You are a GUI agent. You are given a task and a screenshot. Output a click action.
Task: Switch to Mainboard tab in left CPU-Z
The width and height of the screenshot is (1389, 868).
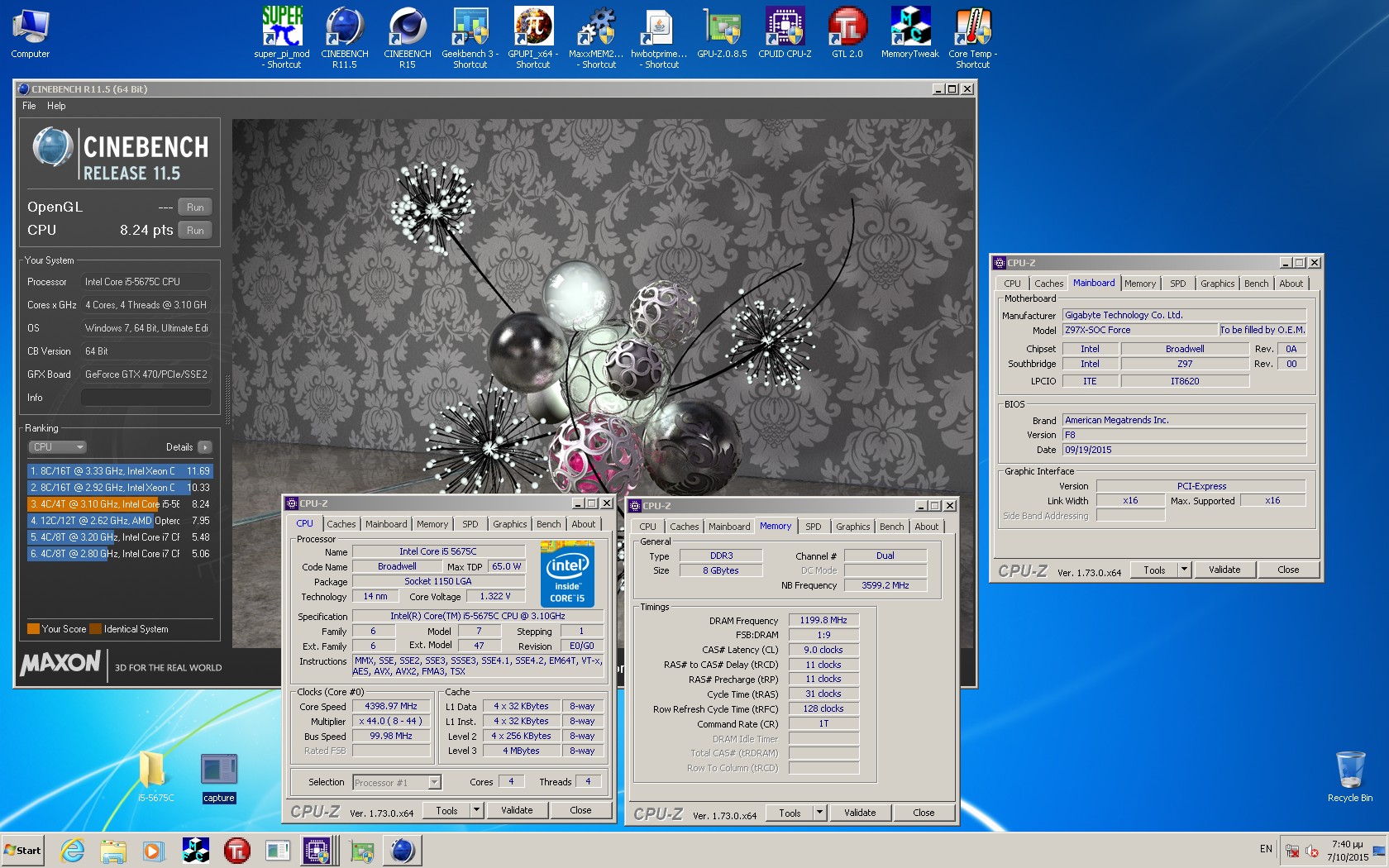[386, 524]
